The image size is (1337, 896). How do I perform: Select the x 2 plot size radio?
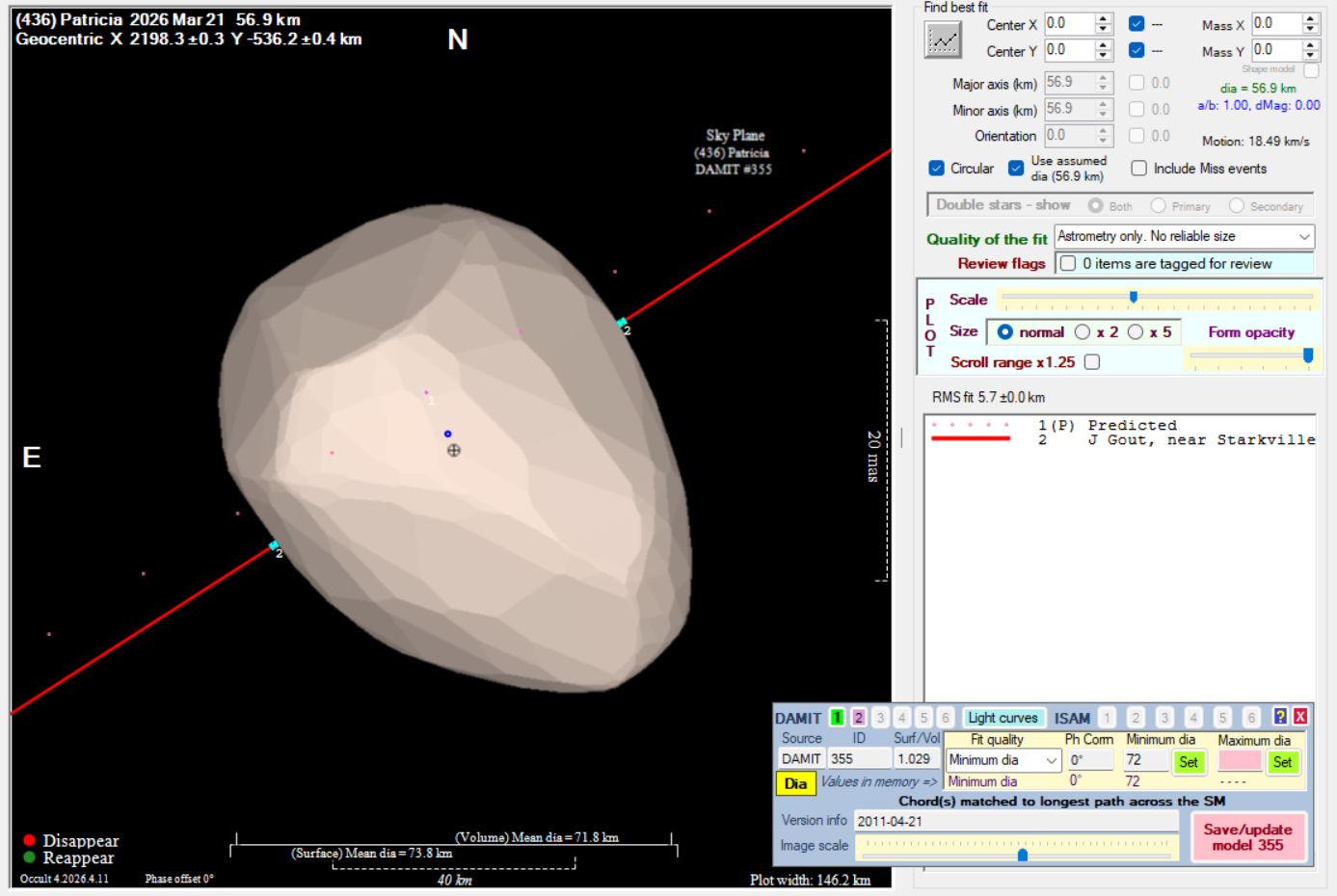click(1083, 331)
